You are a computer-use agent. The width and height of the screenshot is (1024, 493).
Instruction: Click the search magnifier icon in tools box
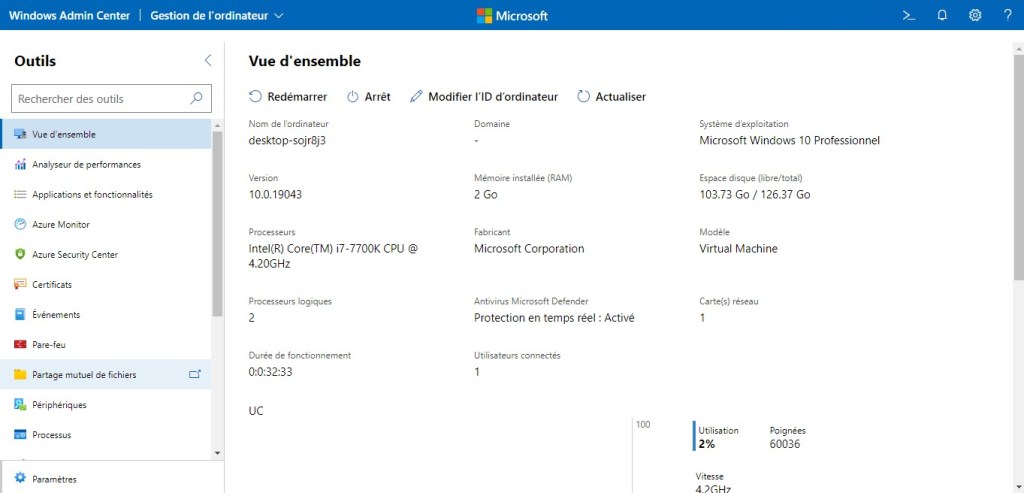coord(196,99)
